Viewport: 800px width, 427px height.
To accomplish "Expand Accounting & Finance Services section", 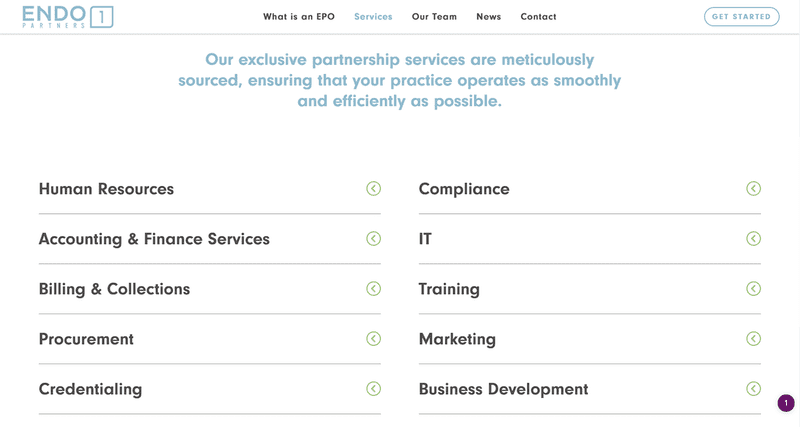I will tap(210, 239).
